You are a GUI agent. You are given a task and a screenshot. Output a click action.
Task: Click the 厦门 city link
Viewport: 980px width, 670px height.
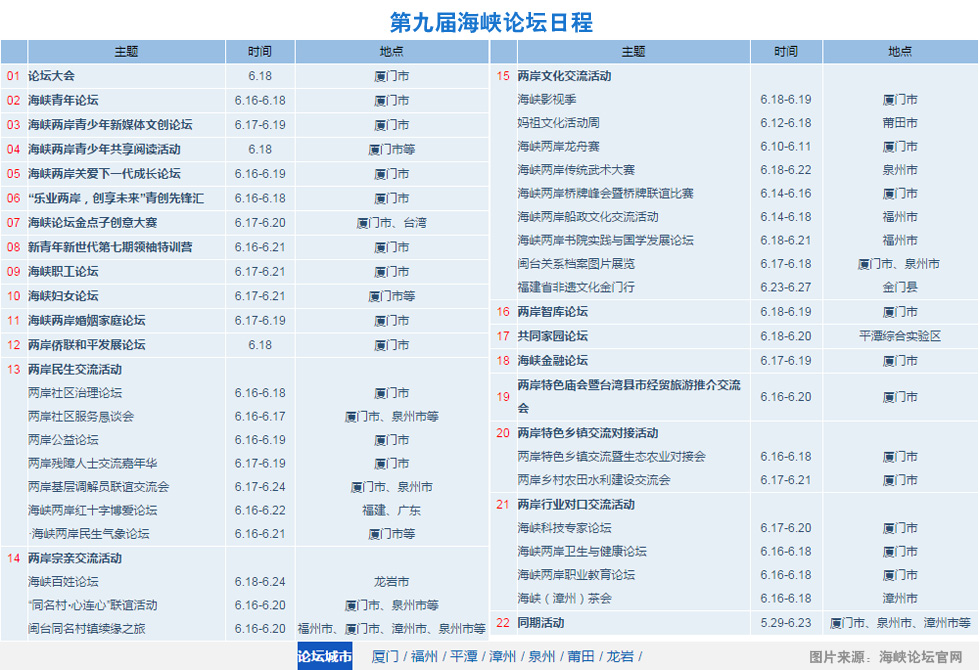tap(385, 657)
